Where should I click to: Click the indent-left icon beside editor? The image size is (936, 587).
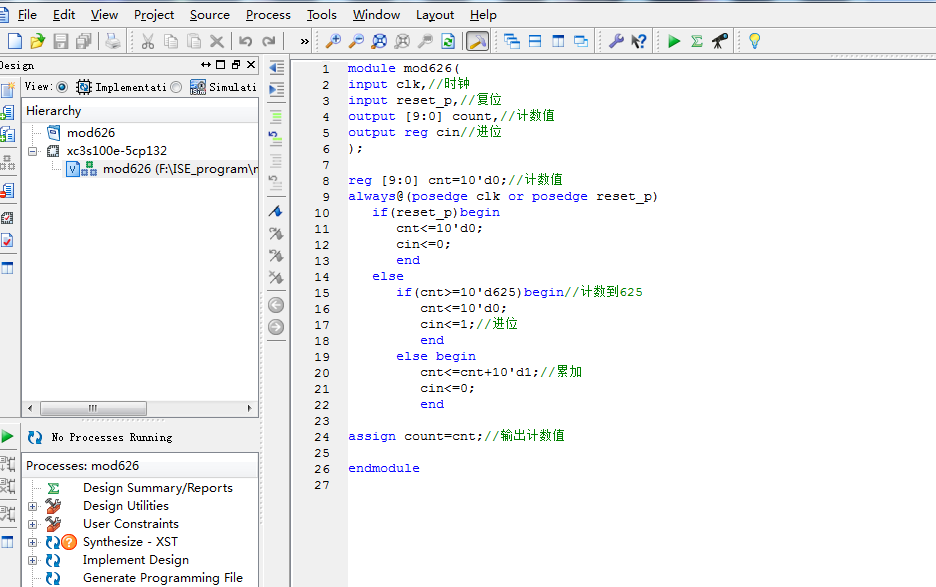276,67
